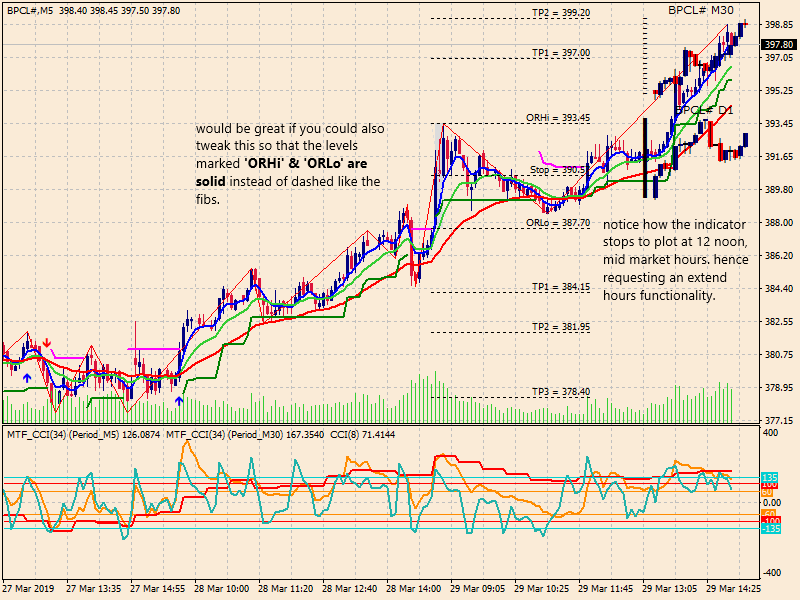Click the 28 Mar 11:20 time label
This screenshot has width=800, height=600.
pyautogui.click(x=285, y=588)
